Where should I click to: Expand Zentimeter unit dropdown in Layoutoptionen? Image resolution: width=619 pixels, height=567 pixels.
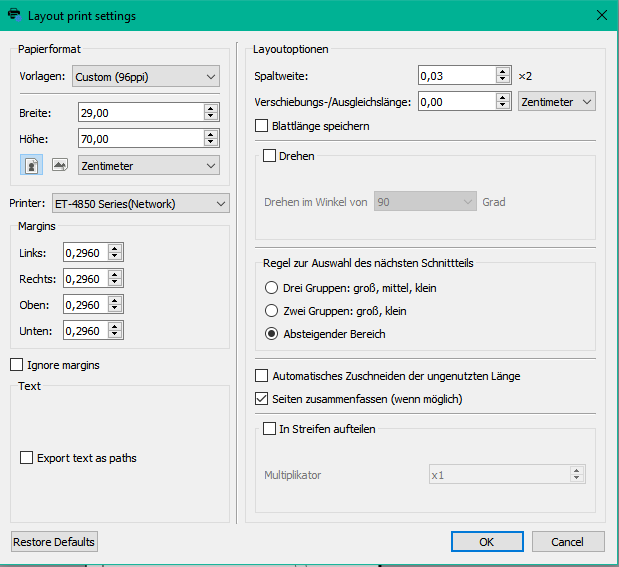[557, 101]
